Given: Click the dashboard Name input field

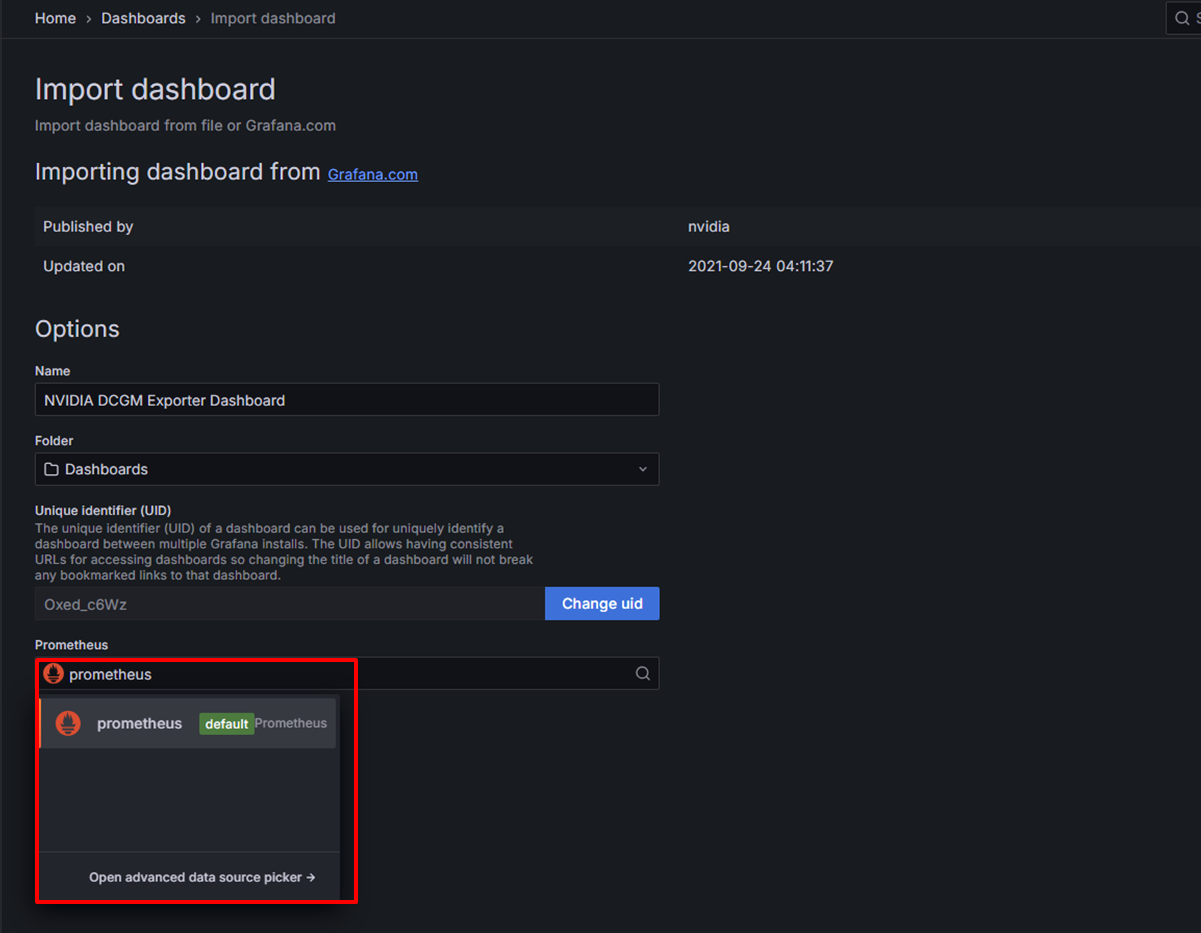Looking at the screenshot, I should point(346,400).
